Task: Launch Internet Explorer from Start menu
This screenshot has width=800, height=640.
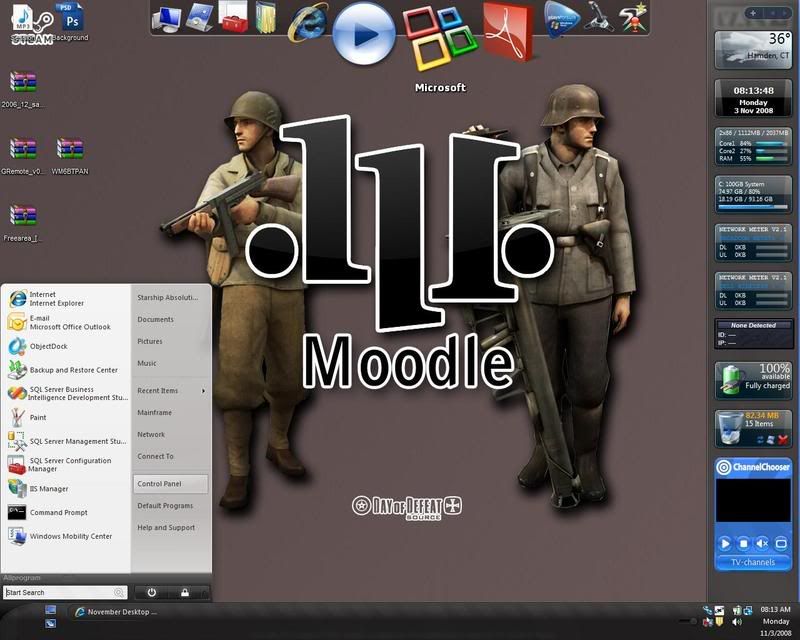Action: [x=66, y=299]
